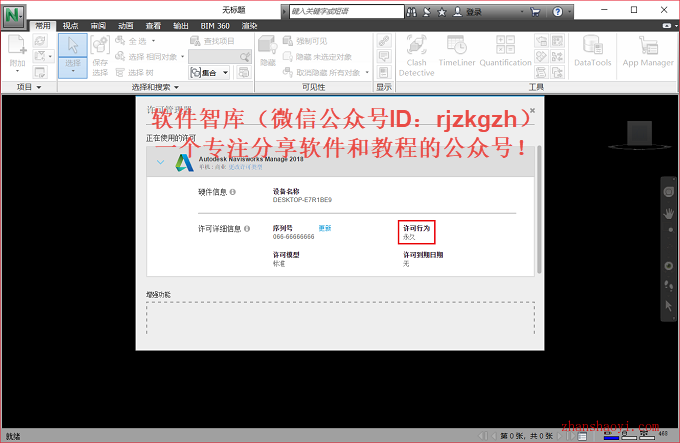680x443 pixels.
Task: Click the Favorites star icon
Action: 442,12
